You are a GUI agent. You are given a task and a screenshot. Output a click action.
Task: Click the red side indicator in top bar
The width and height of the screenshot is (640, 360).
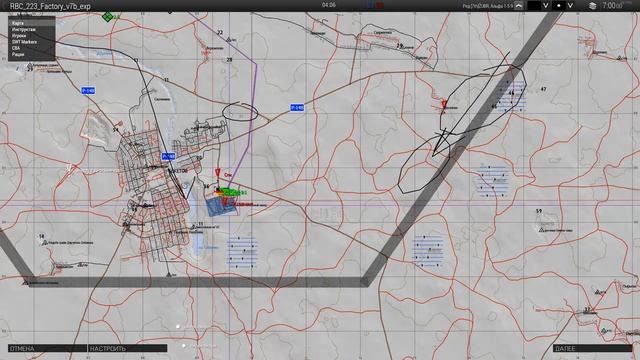pos(380,5)
